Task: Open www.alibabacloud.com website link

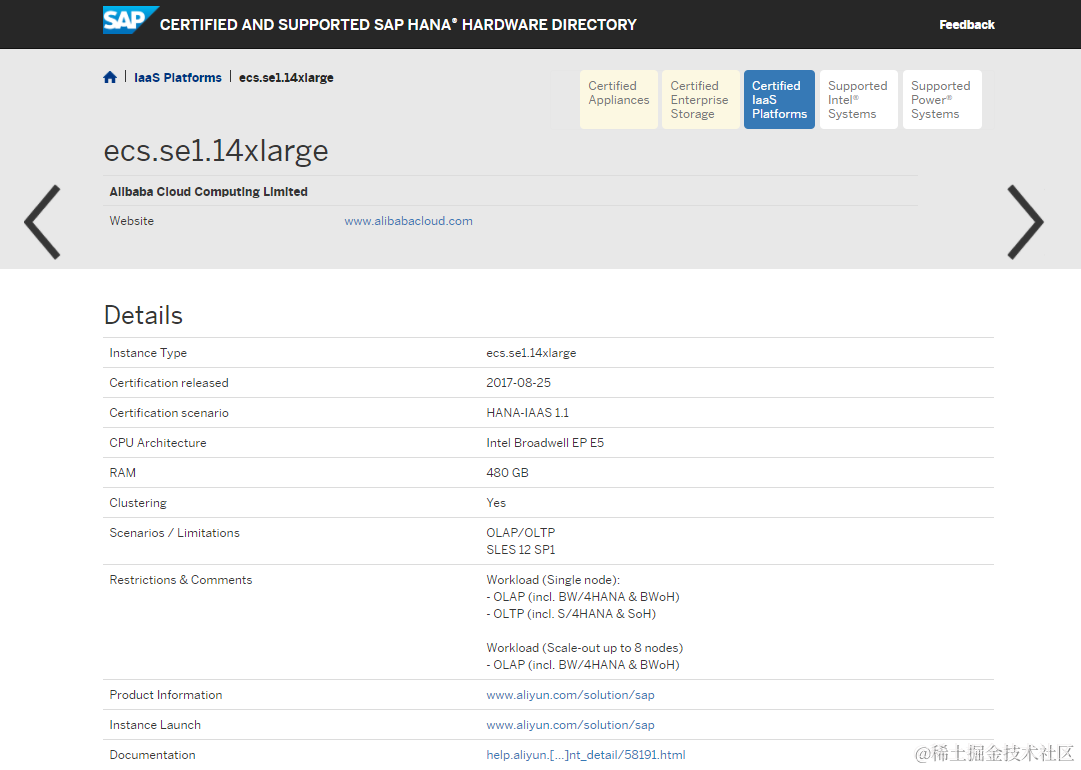Action: 408,221
